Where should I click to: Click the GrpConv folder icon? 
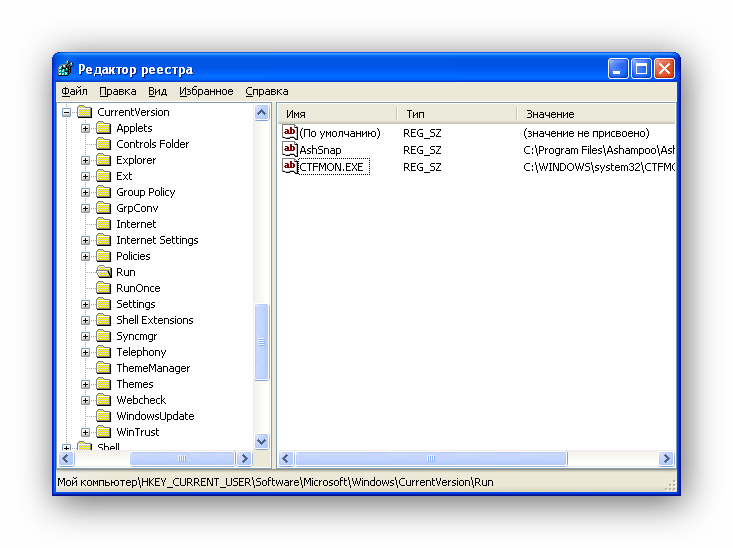(103, 208)
